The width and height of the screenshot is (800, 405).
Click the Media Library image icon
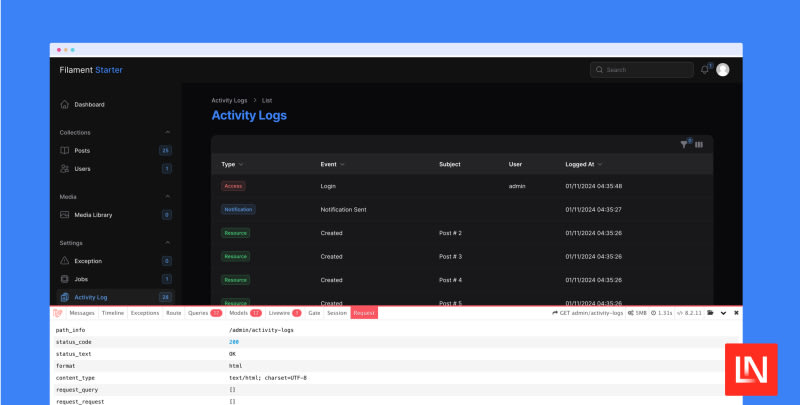coord(64,214)
